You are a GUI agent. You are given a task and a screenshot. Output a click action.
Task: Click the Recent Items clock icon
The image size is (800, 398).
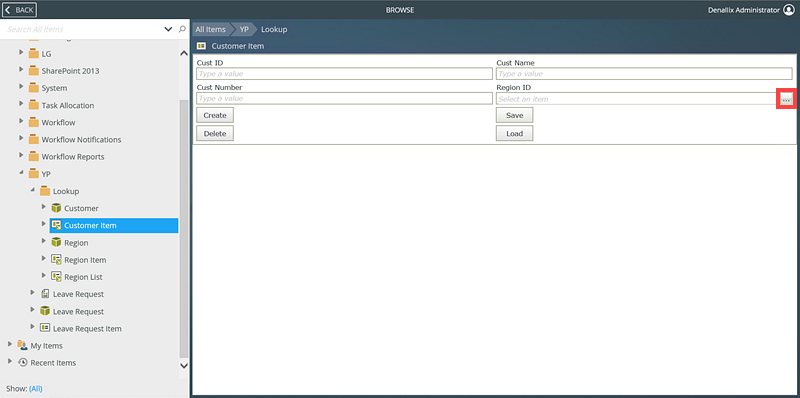22,363
